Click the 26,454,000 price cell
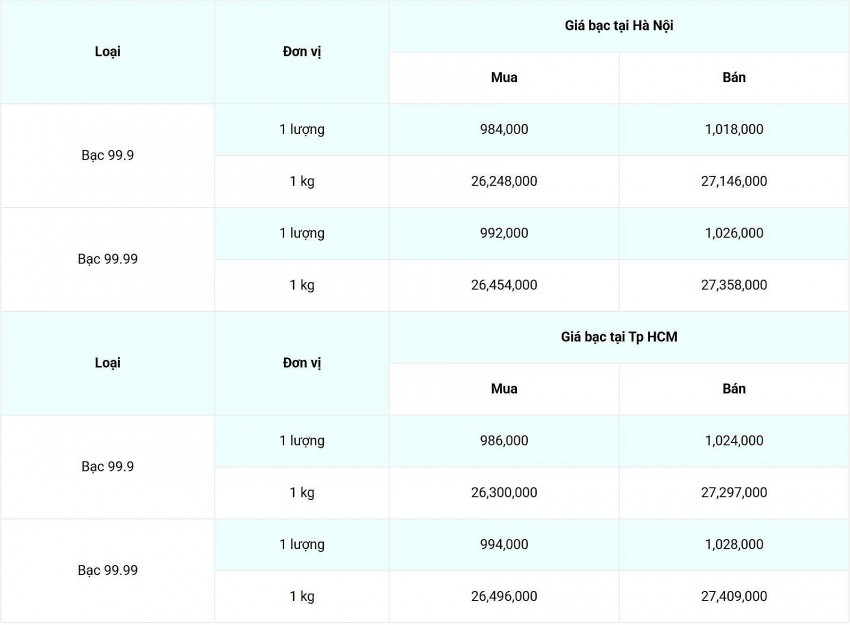The image size is (850, 625). pyautogui.click(x=504, y=286)
